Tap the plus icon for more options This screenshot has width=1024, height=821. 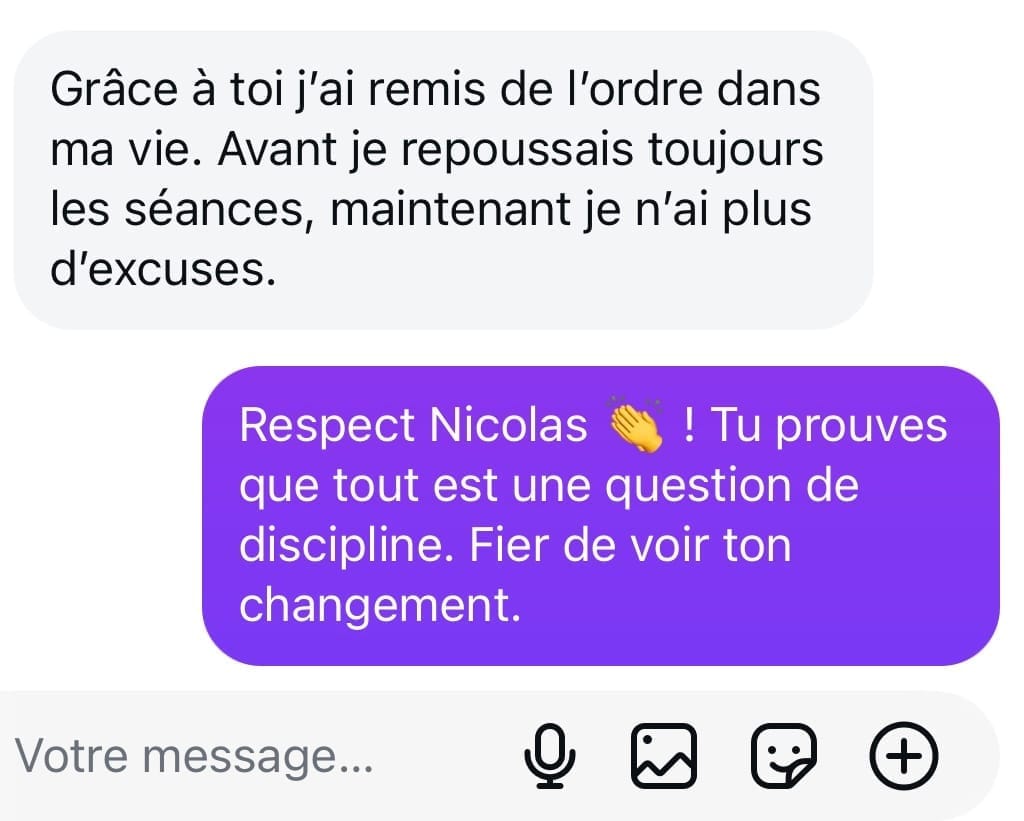tap(904, 756)
